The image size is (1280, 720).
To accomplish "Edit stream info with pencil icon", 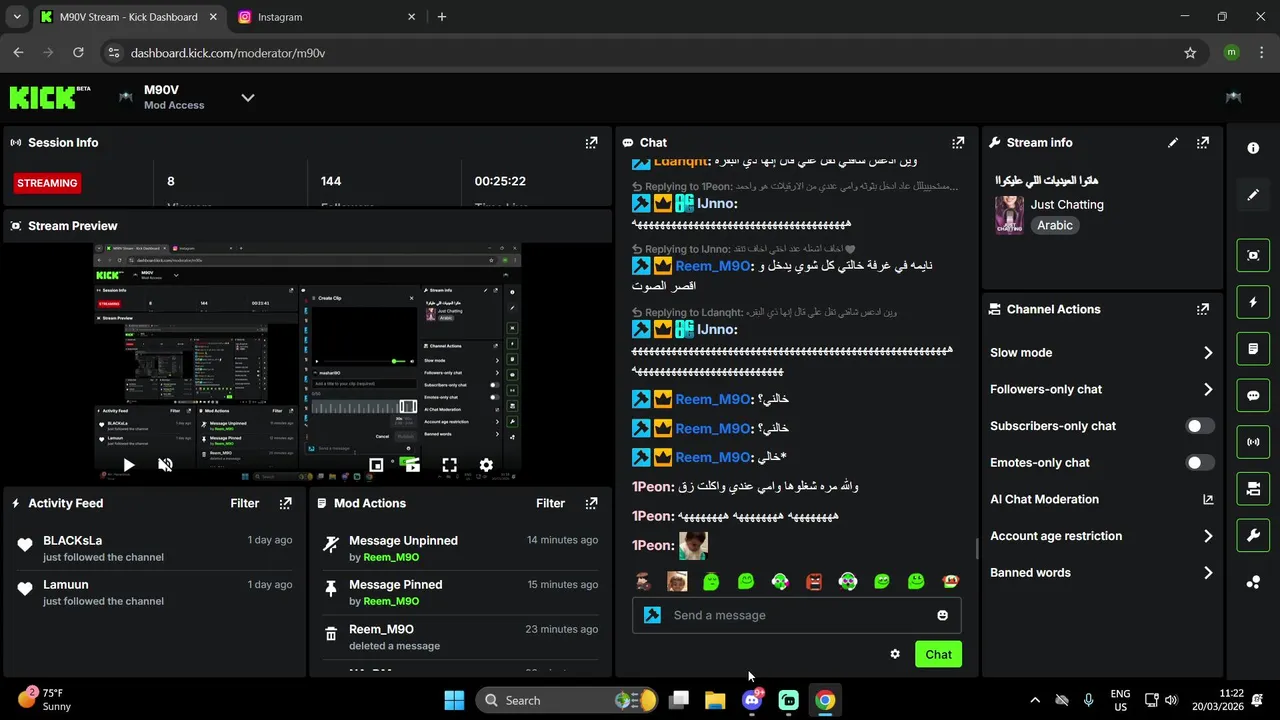I will point(1173,143).
